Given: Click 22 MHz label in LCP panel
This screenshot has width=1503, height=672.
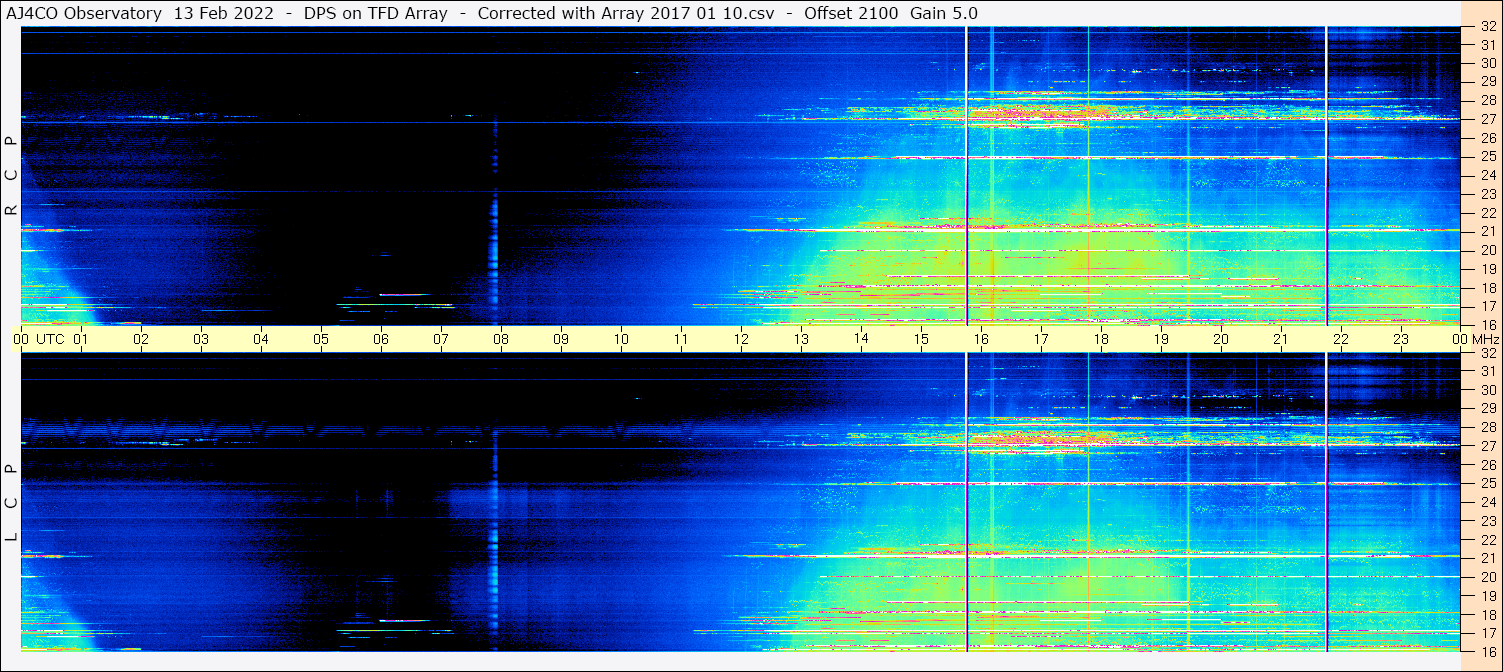Looking at the screenshot, I should (1487, 540).
